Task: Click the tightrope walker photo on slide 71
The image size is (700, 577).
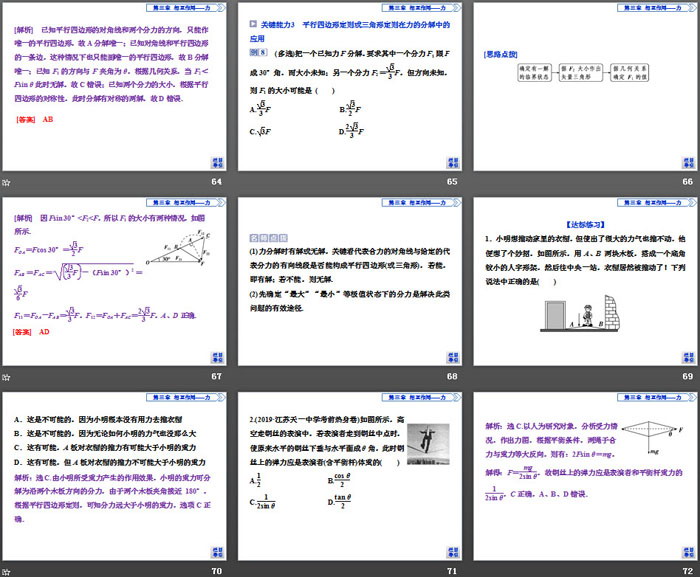Action: [x=428, y=444]
